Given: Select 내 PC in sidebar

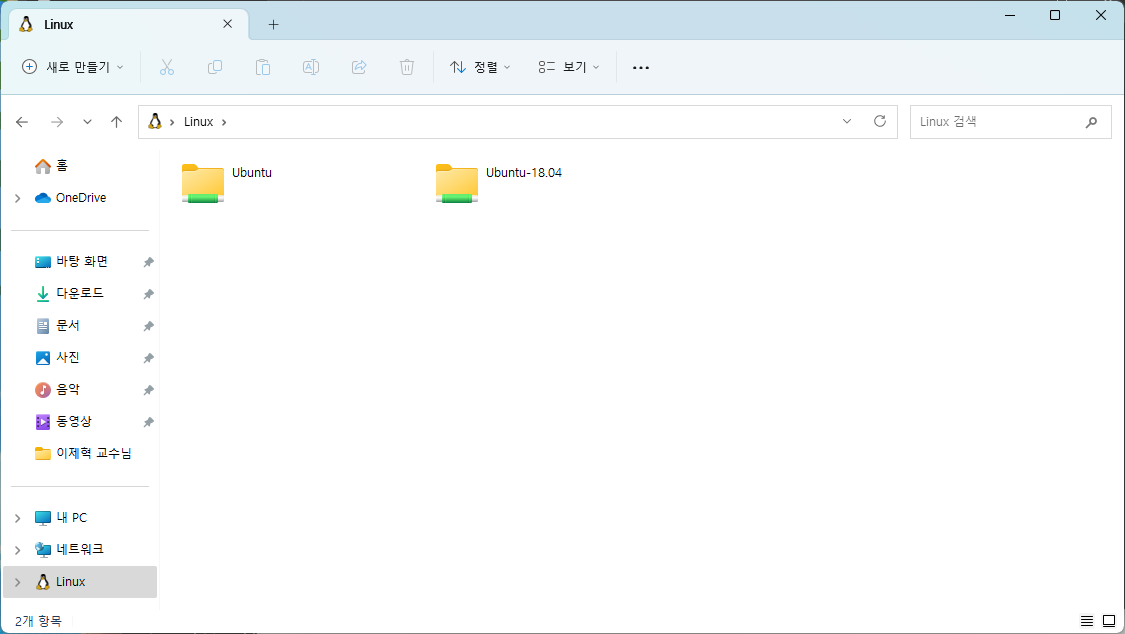Looking at the screenshot, I should [x=61, y=518].
